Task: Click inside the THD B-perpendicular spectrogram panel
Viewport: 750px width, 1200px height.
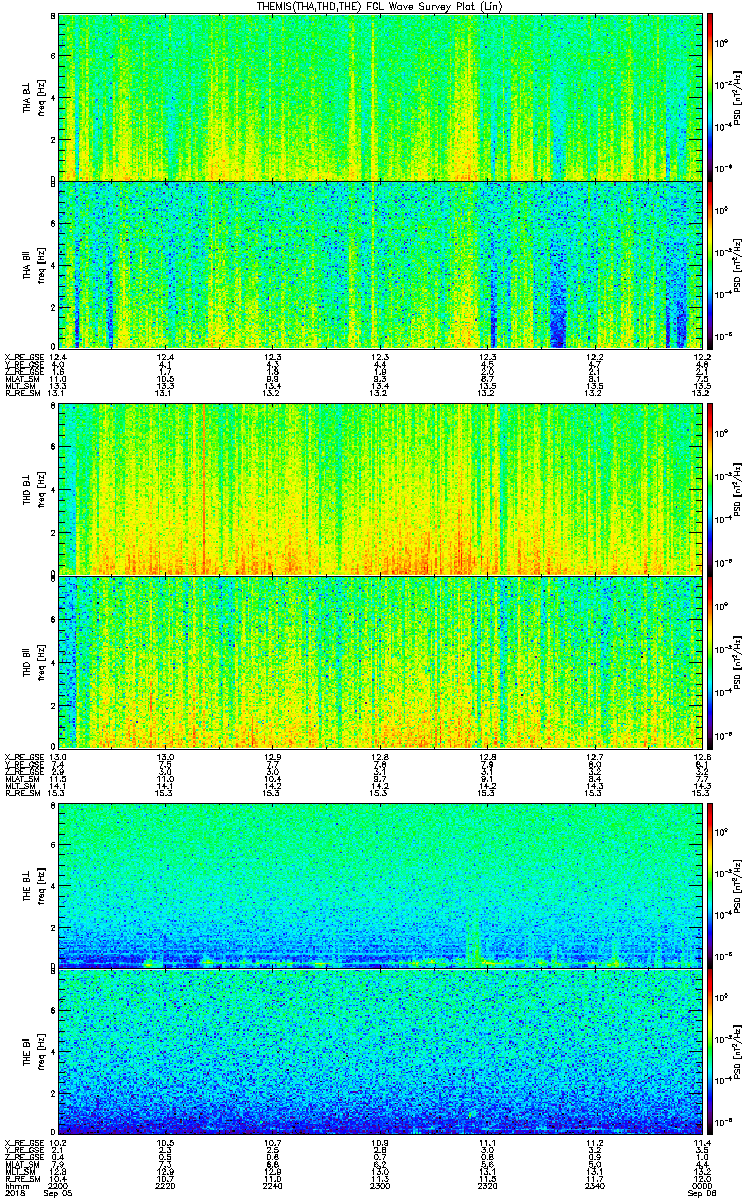Action: [381, 489]
